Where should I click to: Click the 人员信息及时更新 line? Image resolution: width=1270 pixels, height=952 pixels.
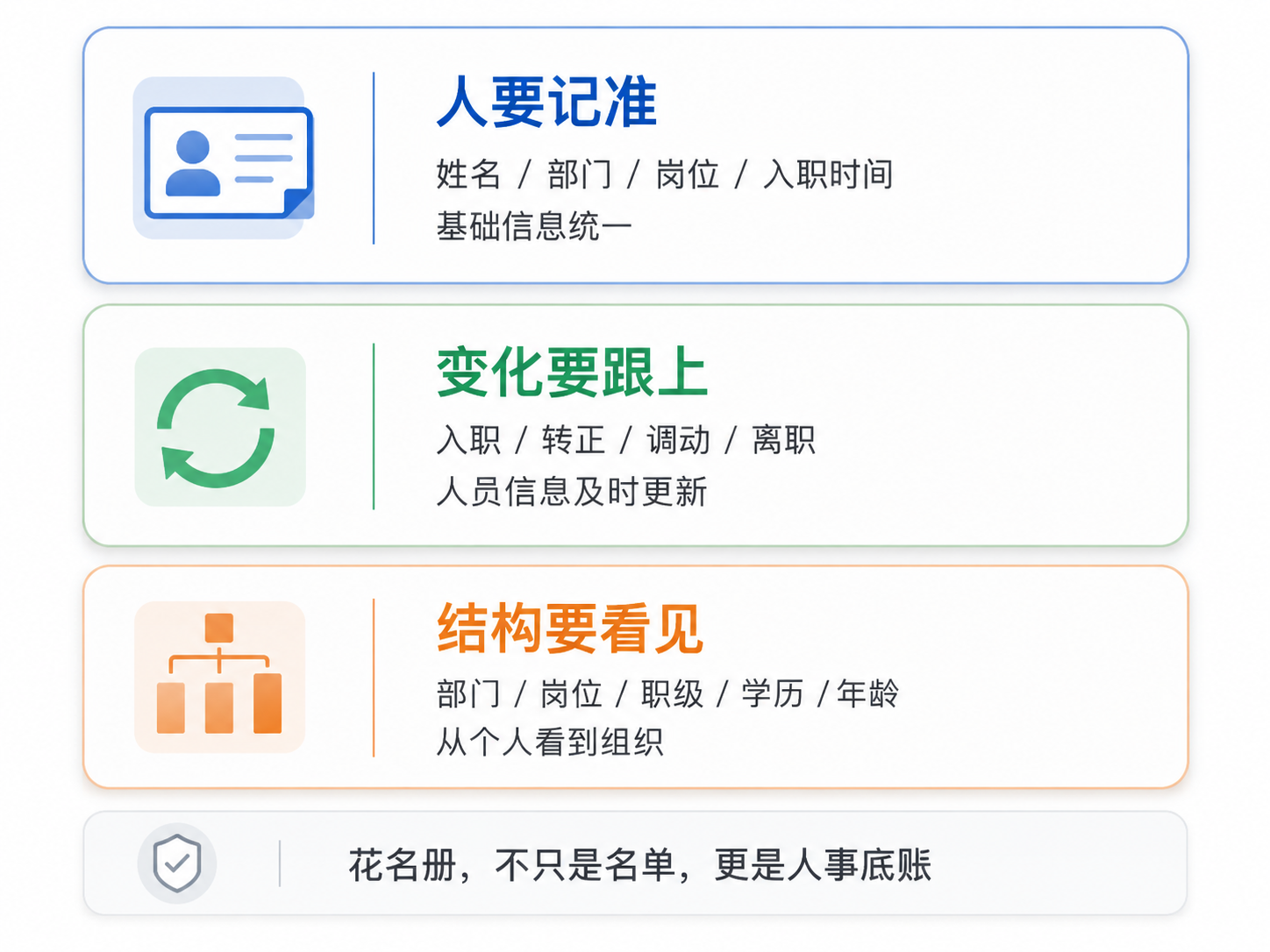[x=572, y=492]
